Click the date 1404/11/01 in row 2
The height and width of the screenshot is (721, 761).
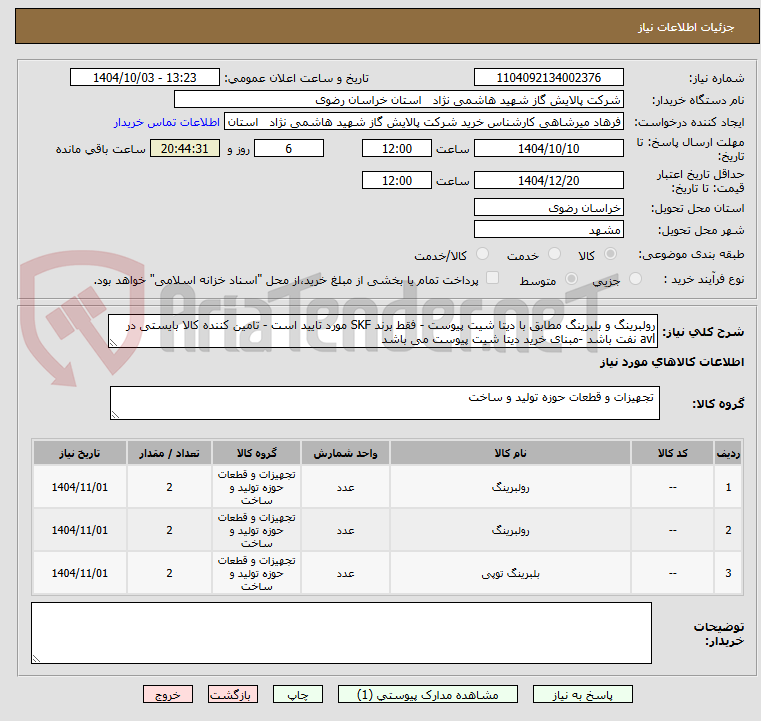tap(80, 530)
